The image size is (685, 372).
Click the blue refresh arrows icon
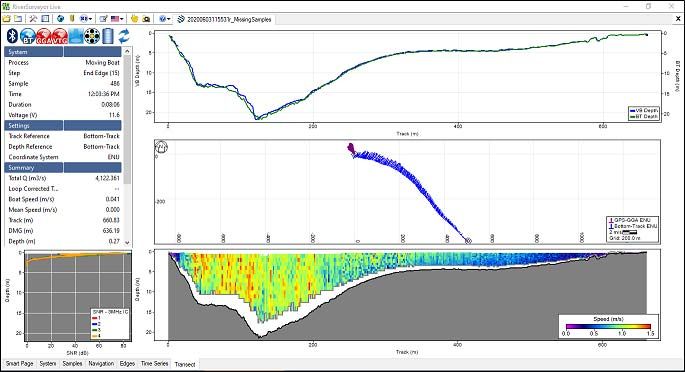tap(124, 36)
